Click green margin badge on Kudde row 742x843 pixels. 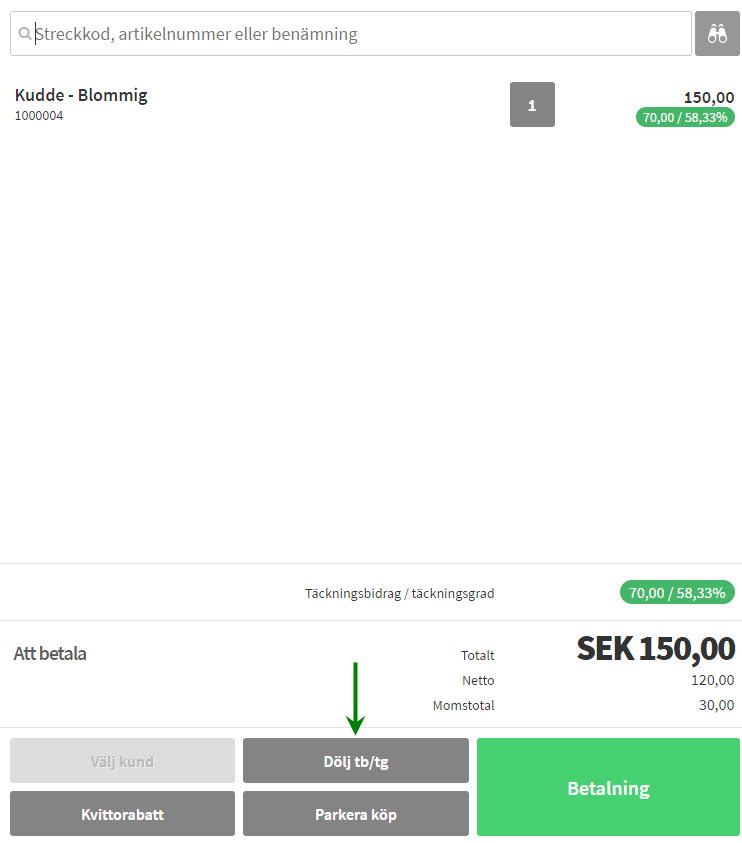point(685,117)
